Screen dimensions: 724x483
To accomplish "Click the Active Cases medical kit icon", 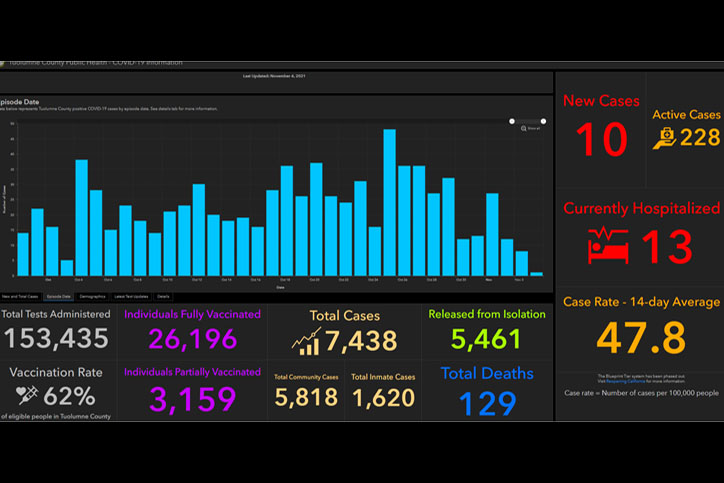I will tap(664, 139).
